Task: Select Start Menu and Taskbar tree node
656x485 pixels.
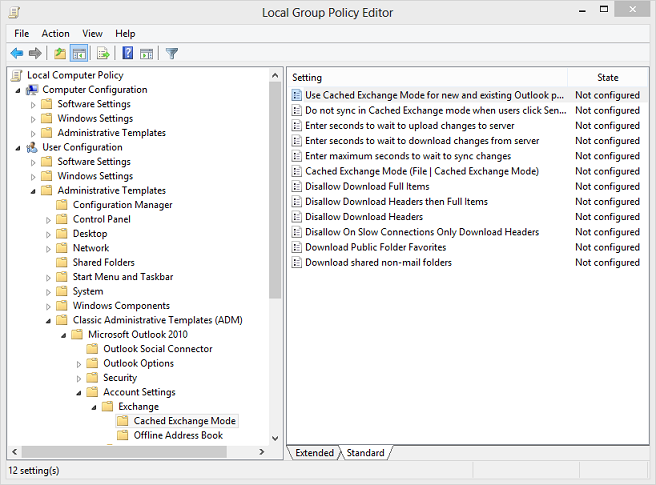Action: (x=123, y=277)
